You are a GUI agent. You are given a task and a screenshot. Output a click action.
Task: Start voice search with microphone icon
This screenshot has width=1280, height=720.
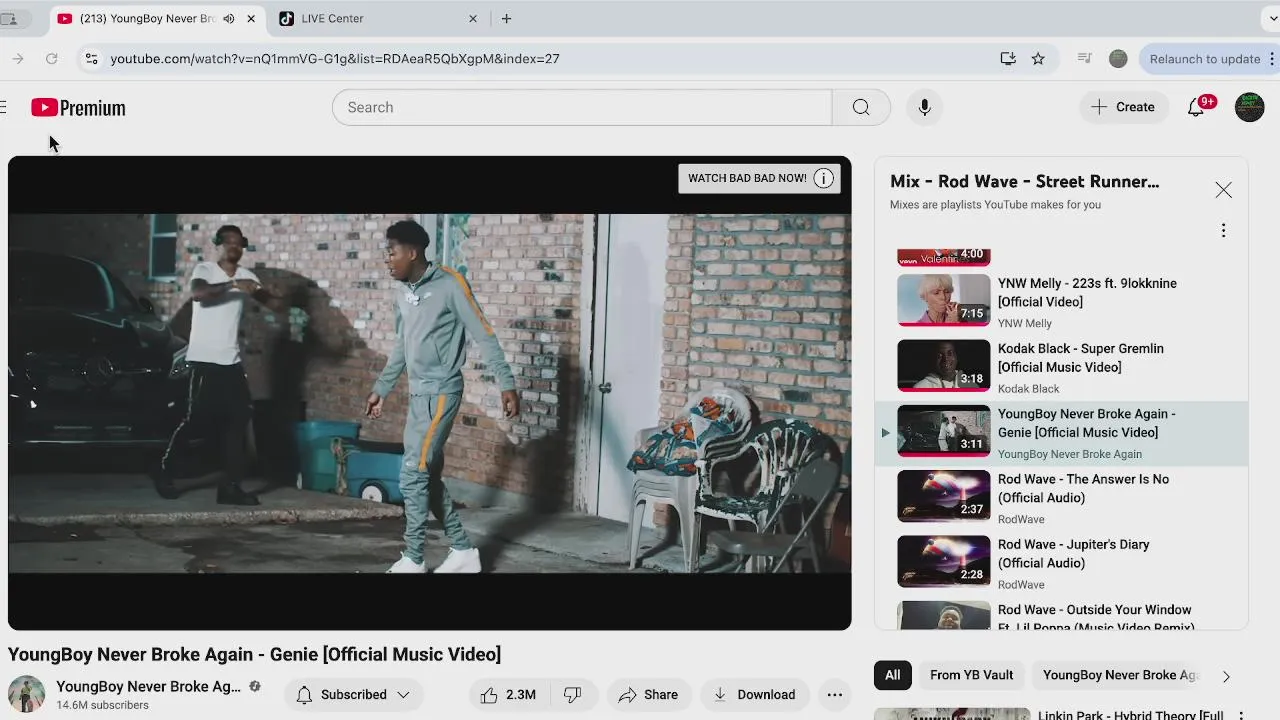924,107
